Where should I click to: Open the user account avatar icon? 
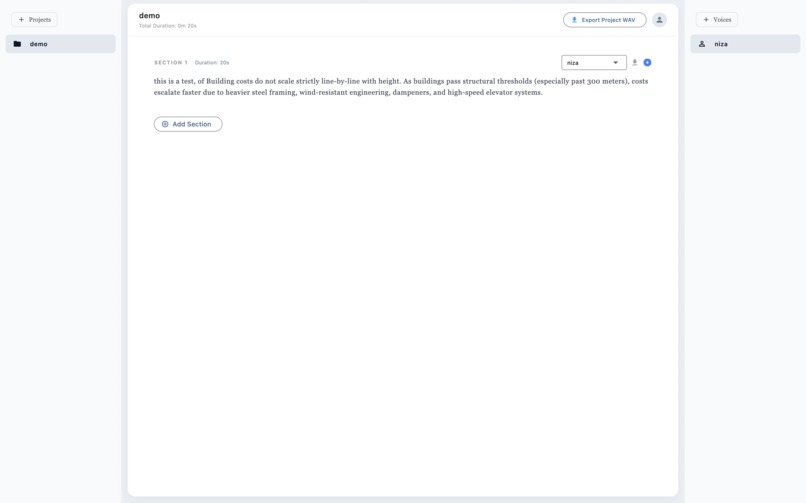point(659,20)
